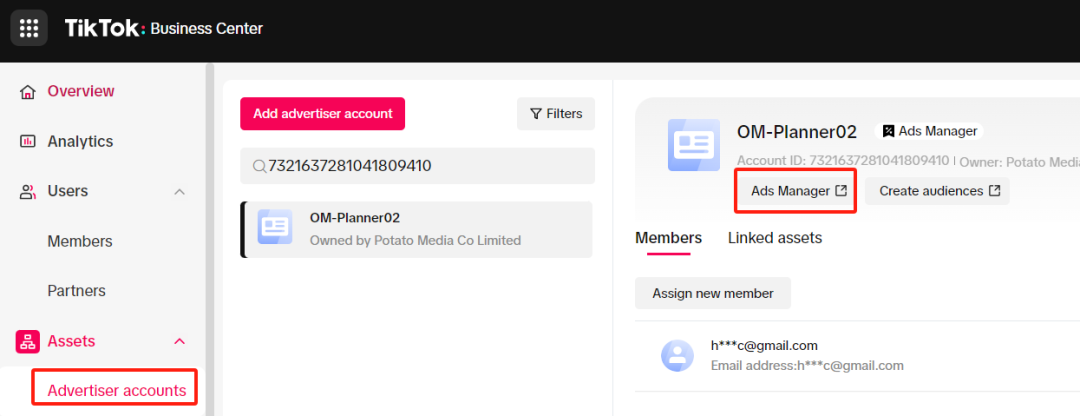Select the Overview home icon

pos(28,92)
